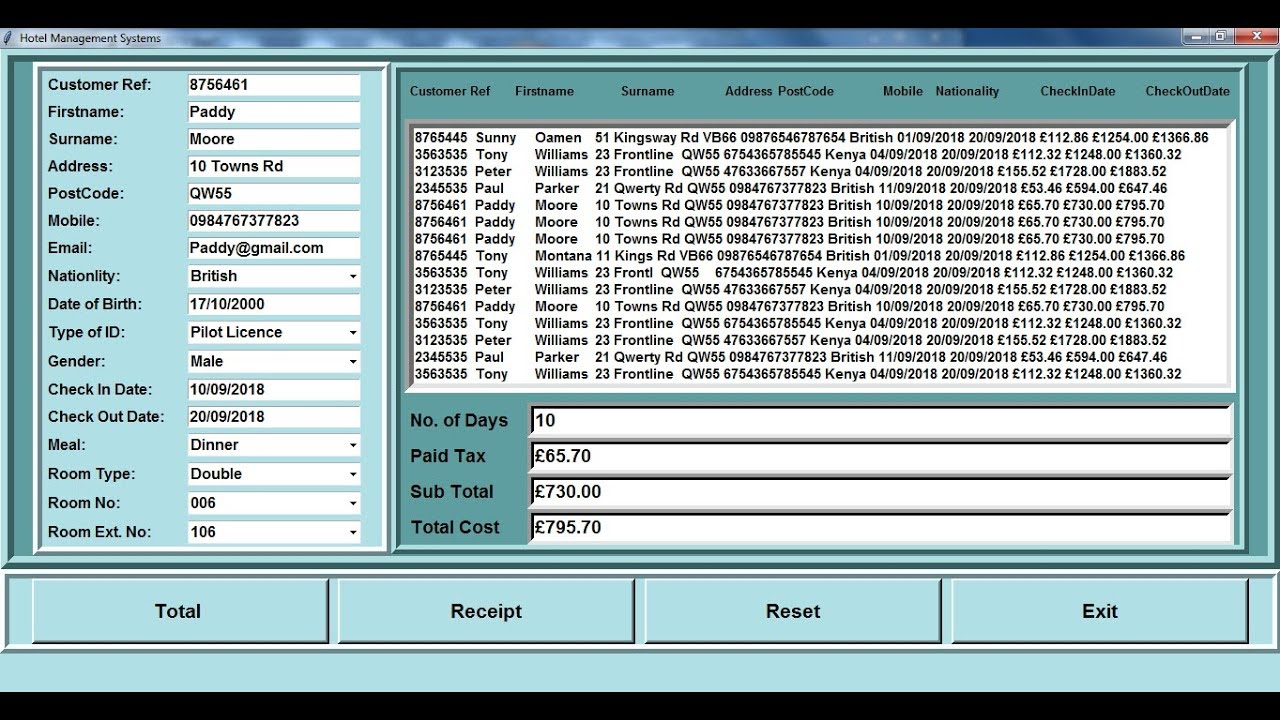Screen dimensions: 1280x720
Task: Minimize the Hotel Management Systems window
Action: 1194,37
